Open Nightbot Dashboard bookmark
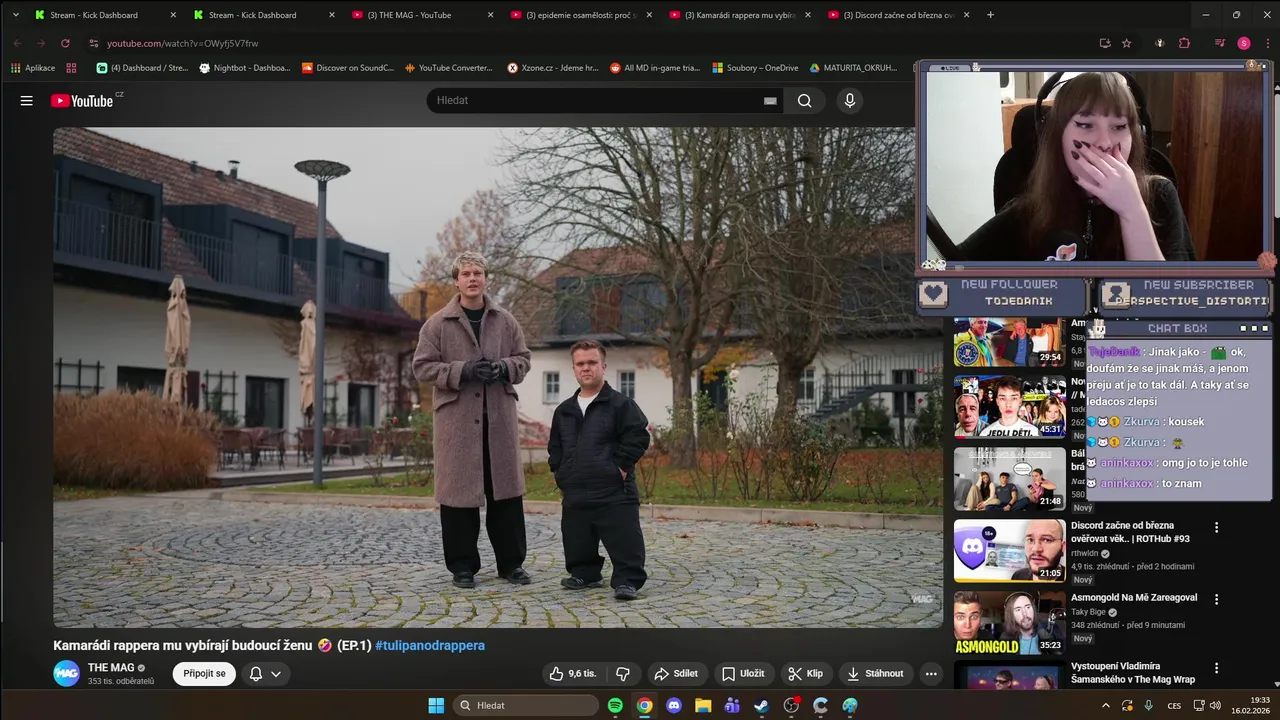The width and height of the screenshot is (1280, 720). click(245, 68)
